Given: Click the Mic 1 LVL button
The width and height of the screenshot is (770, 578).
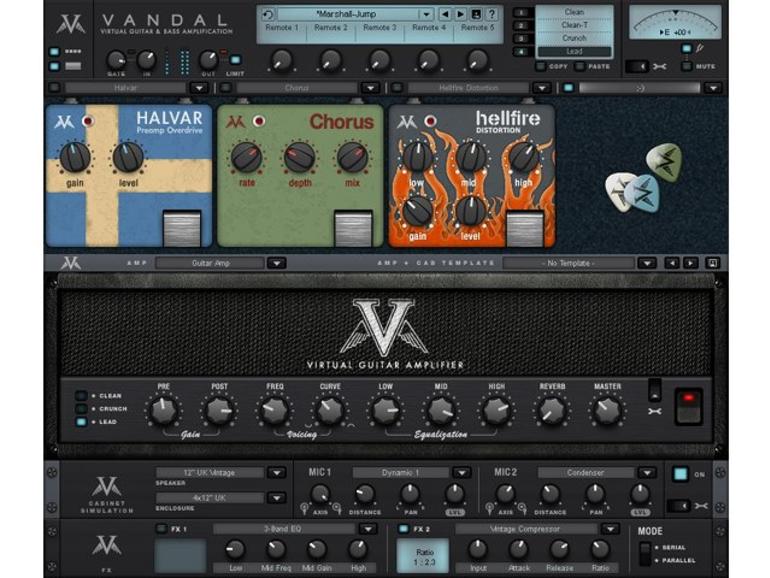Looking at the screenshot, I should [x=455, y=512].
